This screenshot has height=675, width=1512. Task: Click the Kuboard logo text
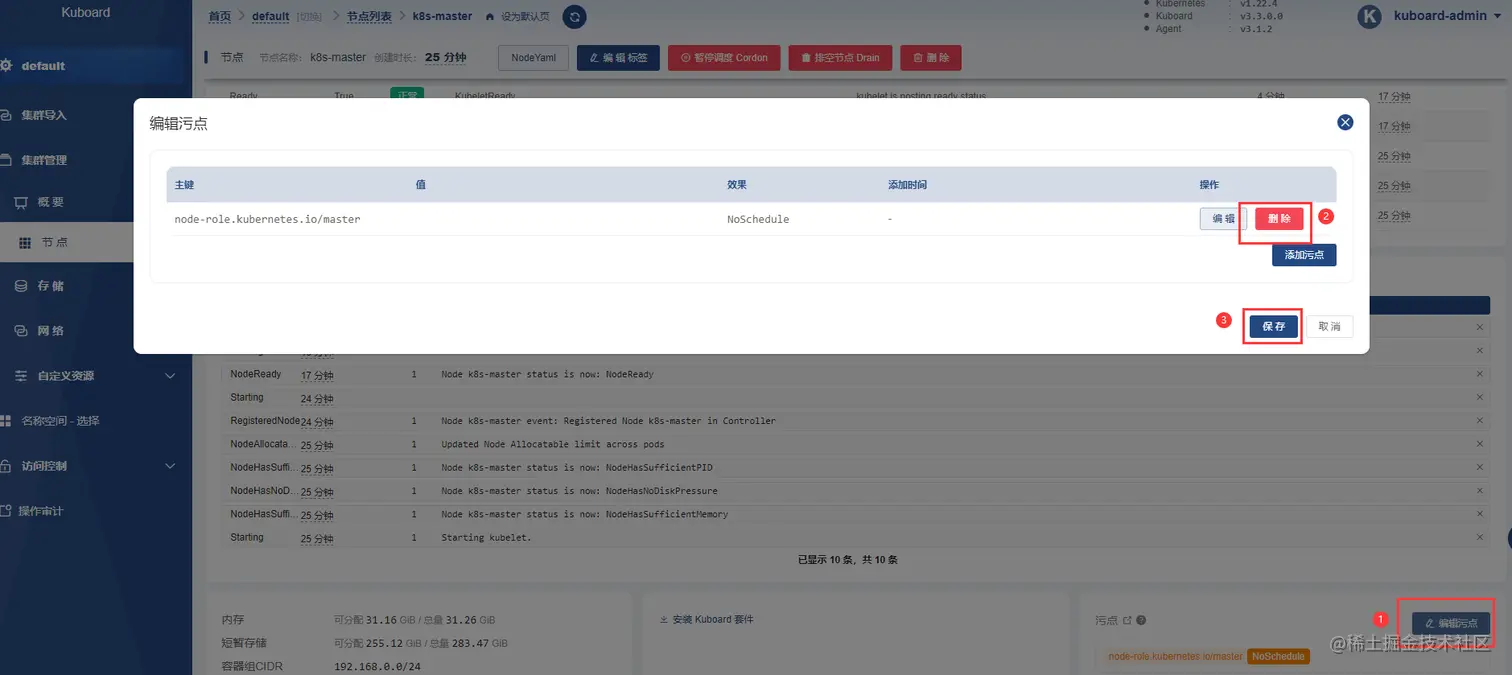click(x=85, y=13)
